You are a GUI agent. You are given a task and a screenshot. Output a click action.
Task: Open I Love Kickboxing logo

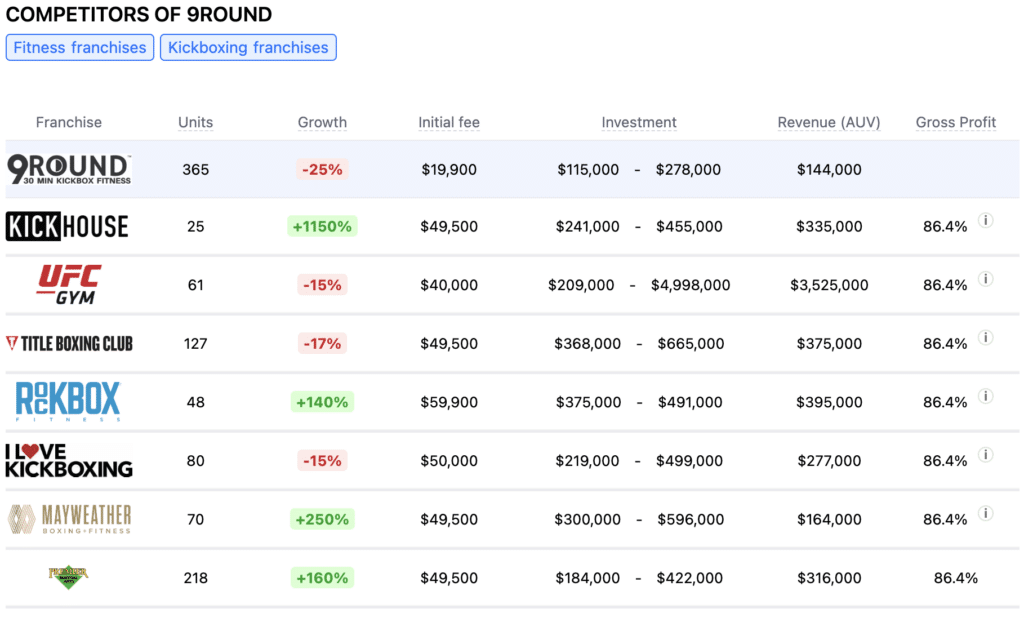coord(69,461)
